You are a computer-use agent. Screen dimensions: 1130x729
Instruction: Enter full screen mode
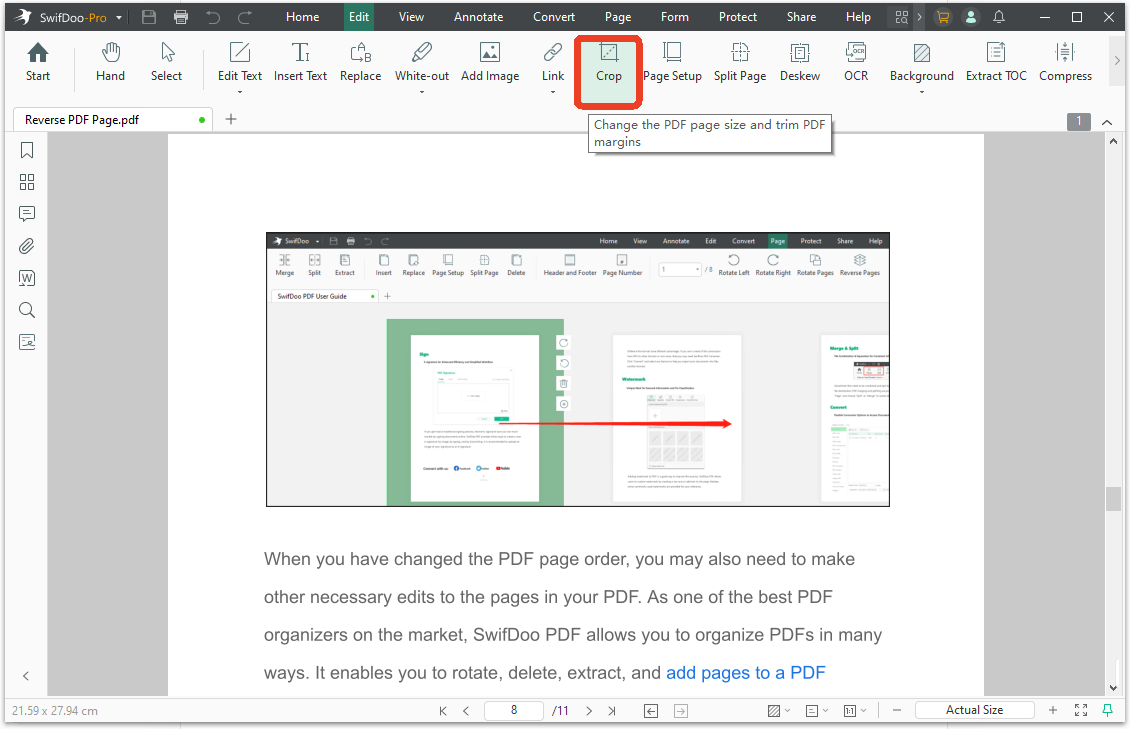(x=1081, y=710)
